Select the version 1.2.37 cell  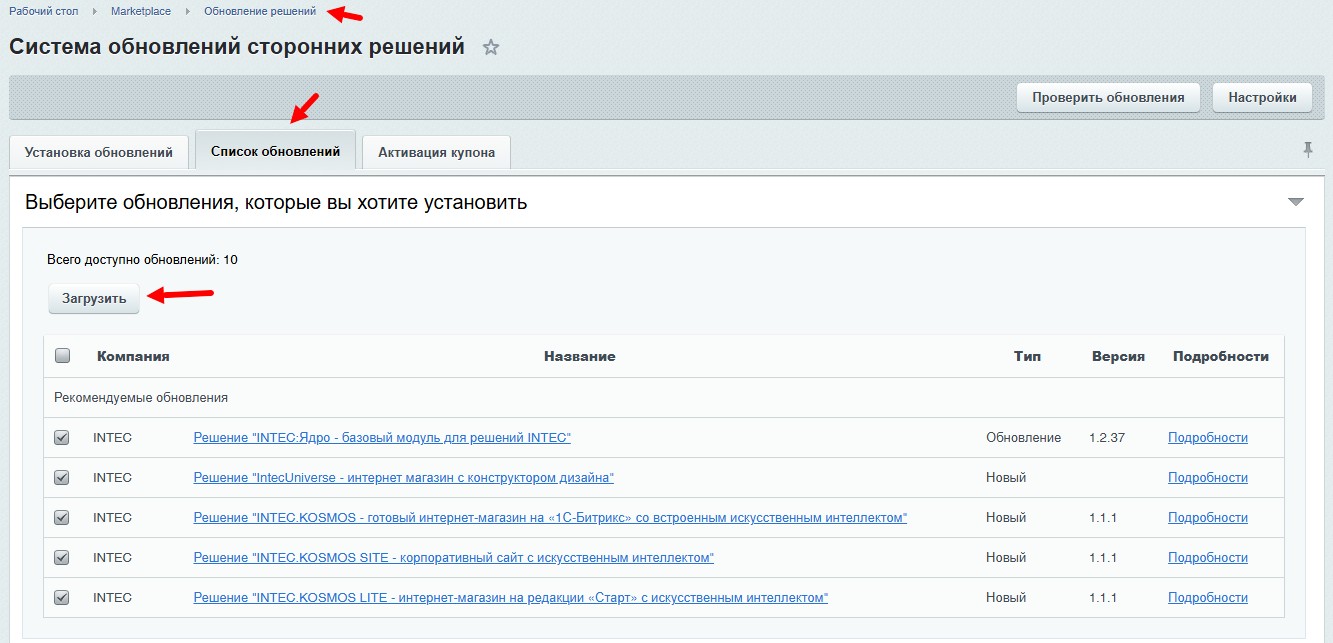click(1107, 437)
